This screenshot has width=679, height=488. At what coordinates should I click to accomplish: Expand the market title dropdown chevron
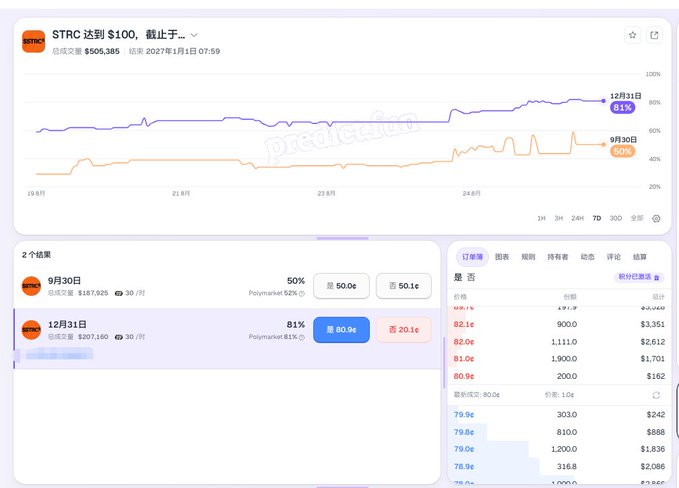[194, 35]
